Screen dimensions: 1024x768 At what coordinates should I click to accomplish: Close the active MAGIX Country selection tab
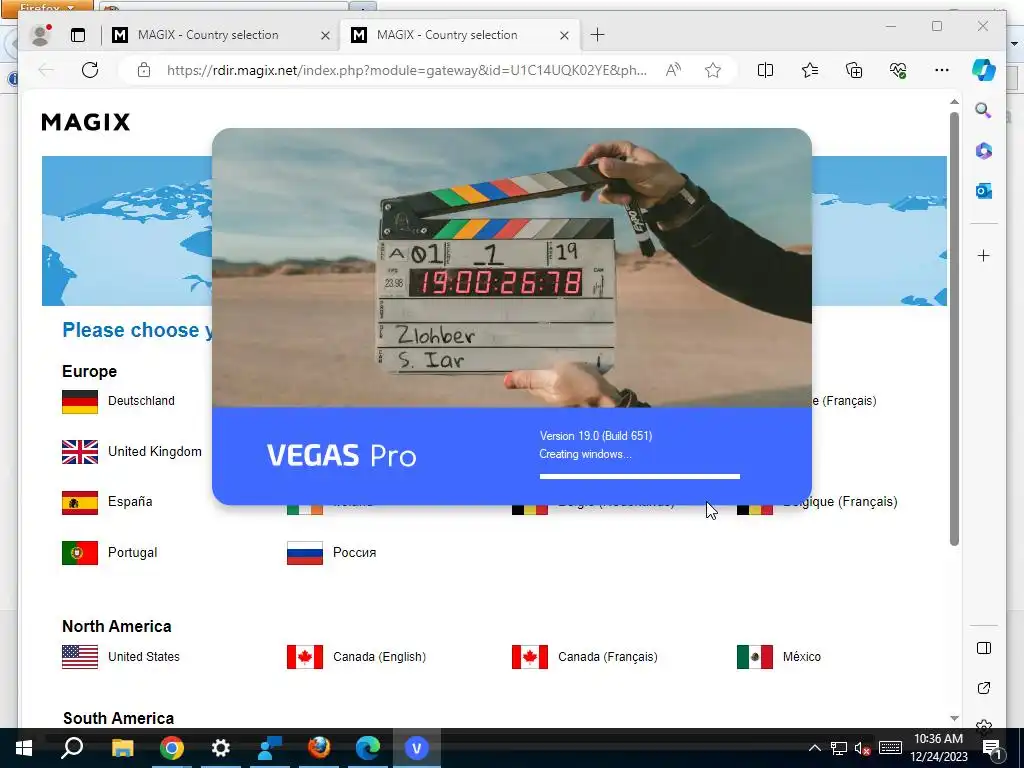click(564, 35)
